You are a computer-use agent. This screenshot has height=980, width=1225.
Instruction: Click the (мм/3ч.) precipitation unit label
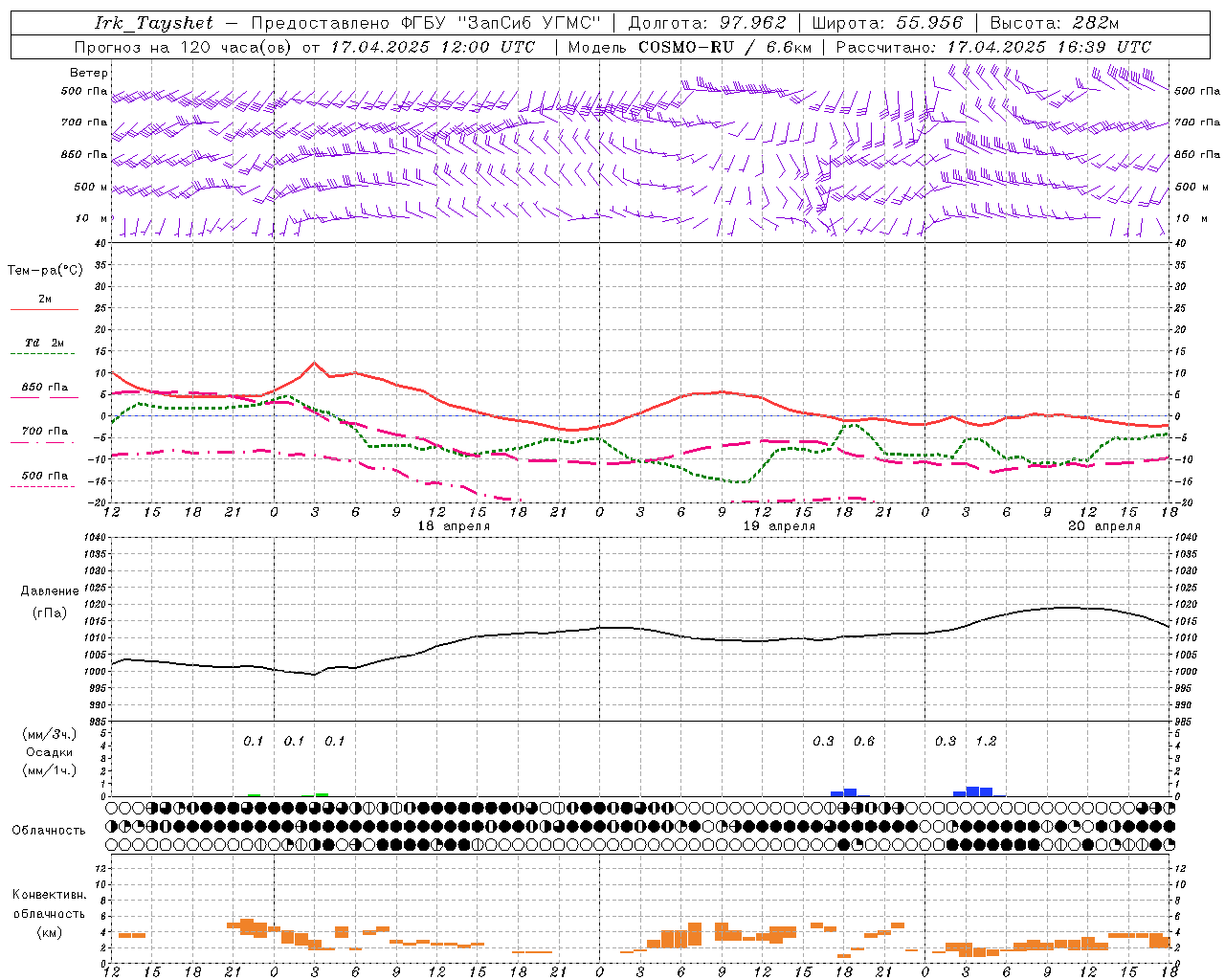tap(50, 734)
